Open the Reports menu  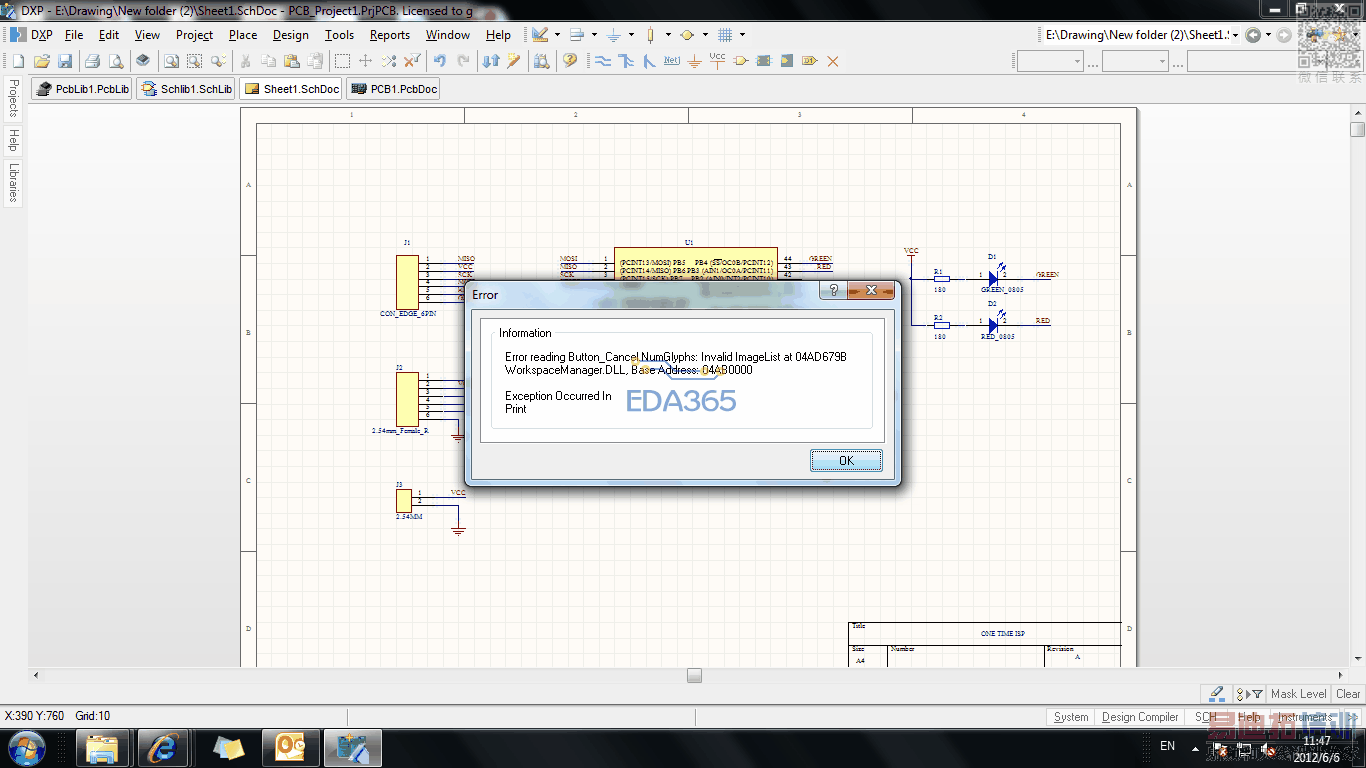pyautogui.click(x=389, y=35)
